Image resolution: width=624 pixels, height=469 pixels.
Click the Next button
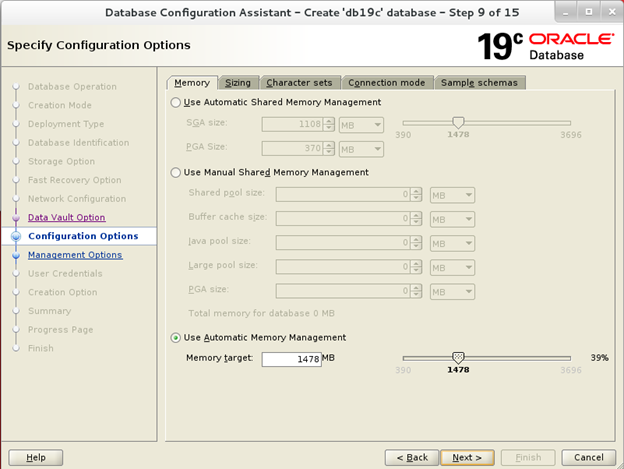pyautogui.click(x=466, y=457)
